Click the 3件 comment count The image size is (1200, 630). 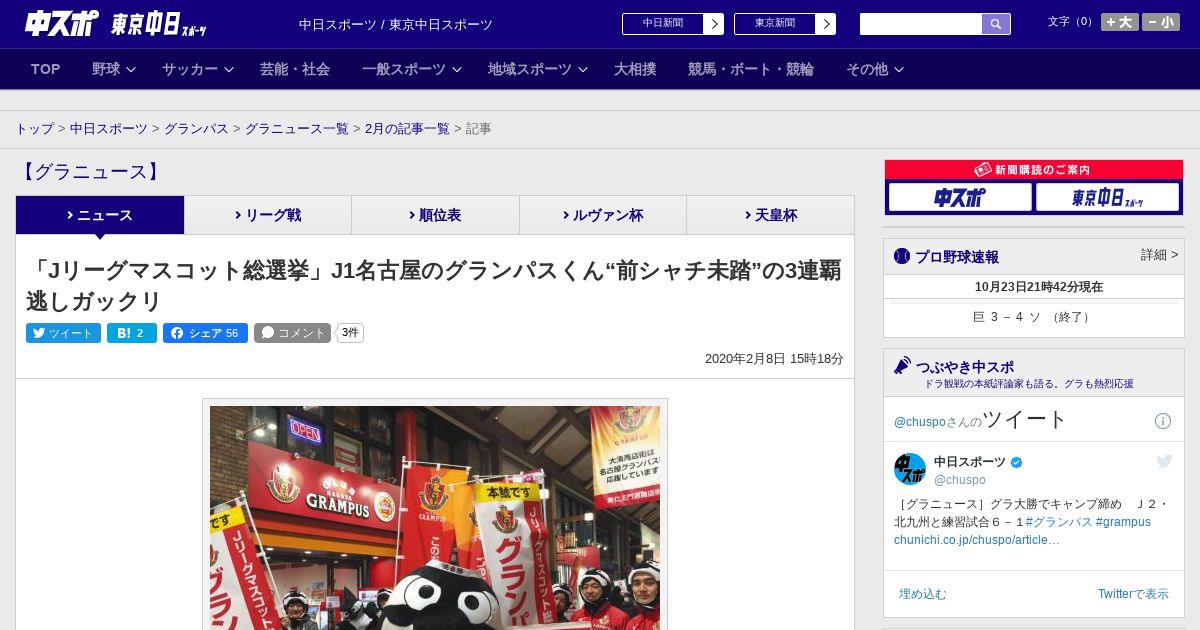point(350,333)
